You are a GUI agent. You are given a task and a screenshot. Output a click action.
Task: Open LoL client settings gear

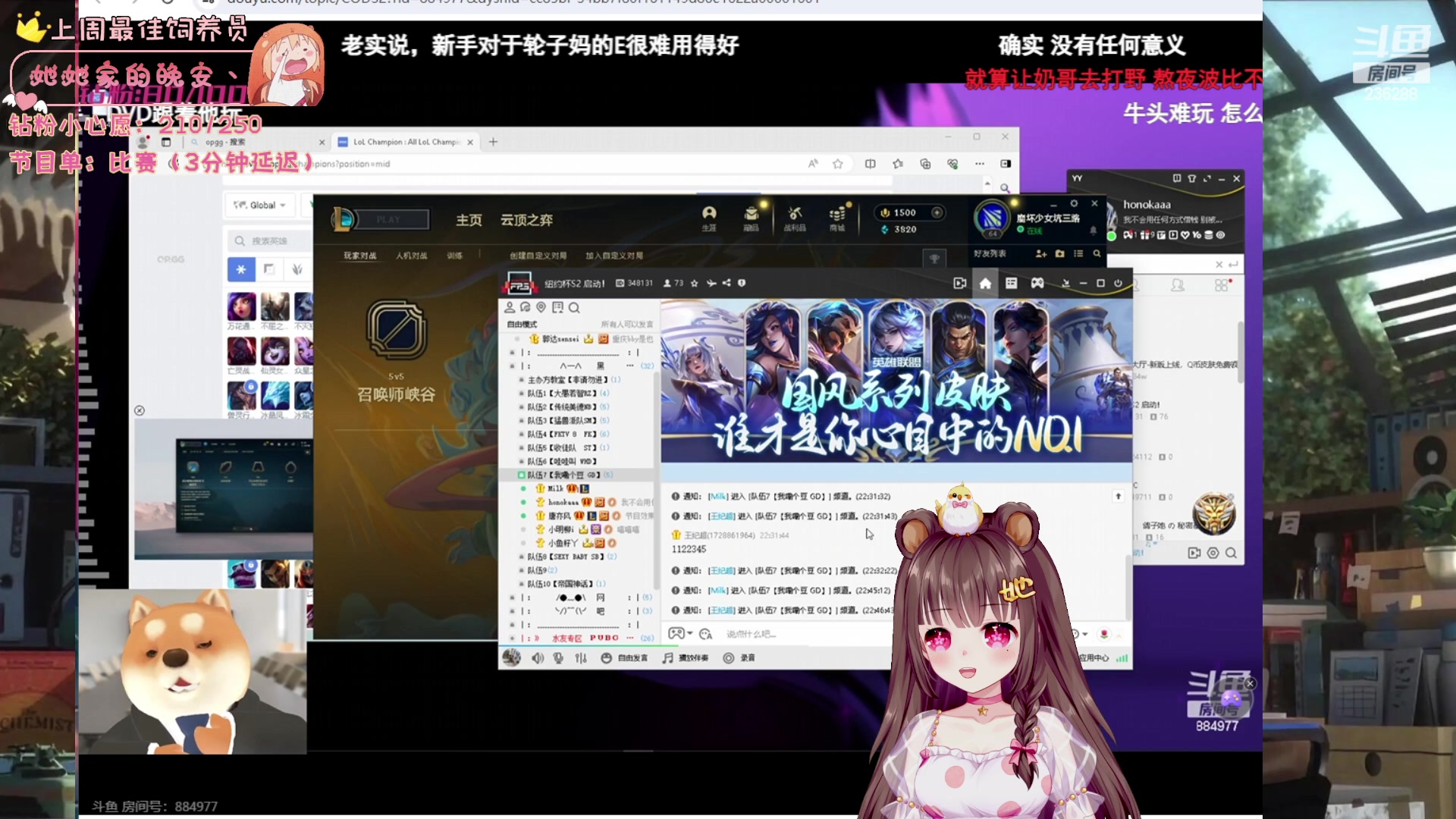1074,203
